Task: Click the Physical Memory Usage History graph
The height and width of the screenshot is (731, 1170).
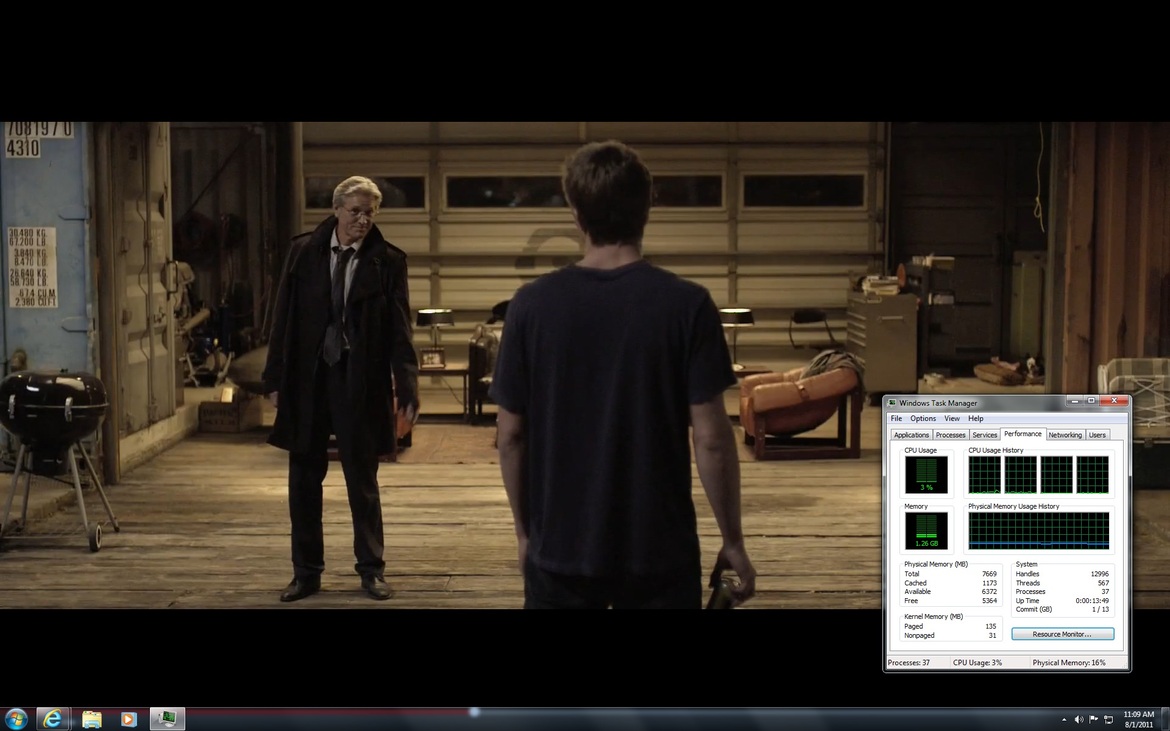Action: (x=1039, y=530)
